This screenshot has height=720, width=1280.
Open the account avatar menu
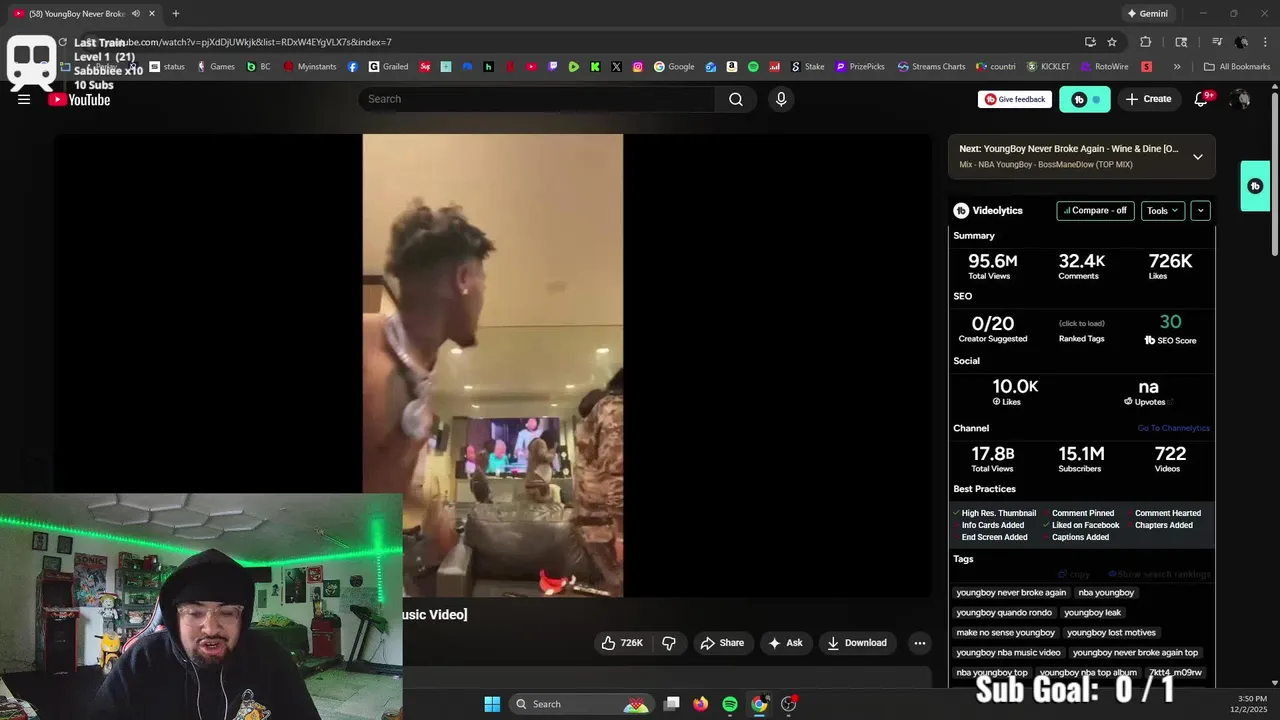tap(1241, 99)
